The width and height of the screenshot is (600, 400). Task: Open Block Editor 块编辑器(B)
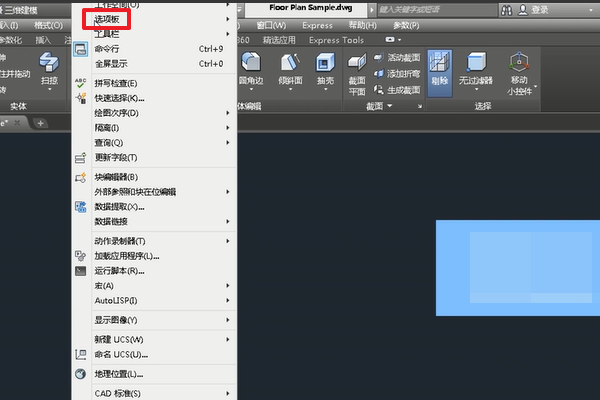[153, 177]
